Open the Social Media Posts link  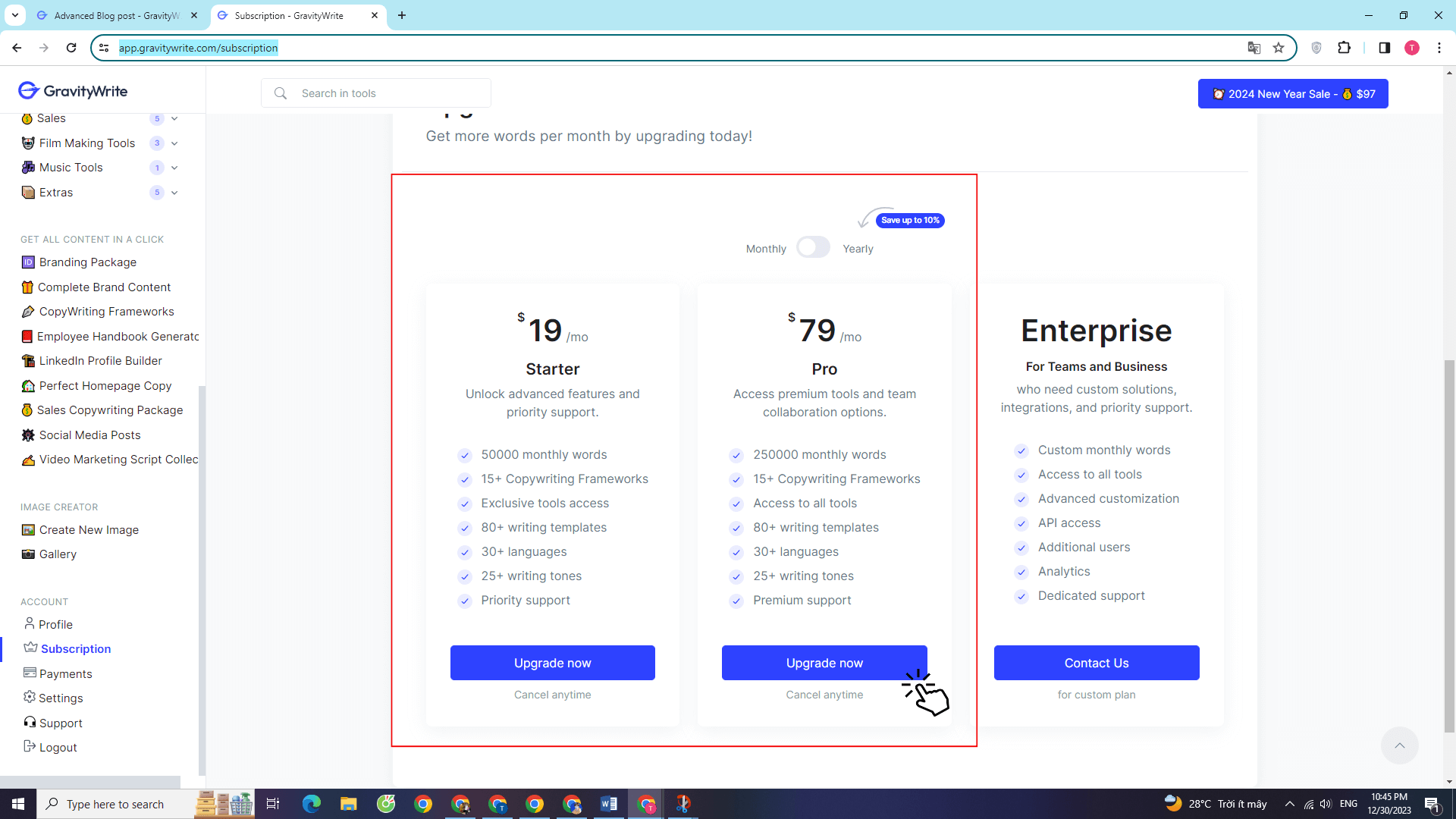89,435
